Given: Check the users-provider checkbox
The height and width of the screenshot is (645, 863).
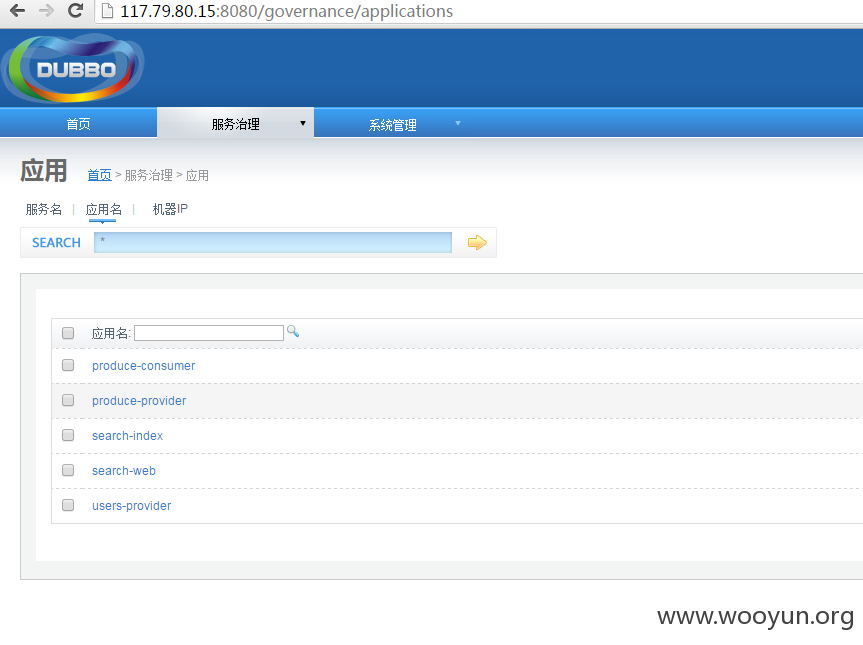Looking at the screenshot, I should click(68, 505).
